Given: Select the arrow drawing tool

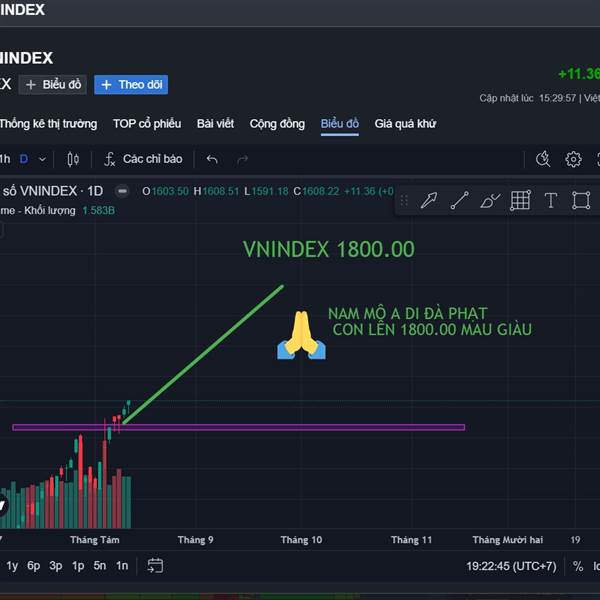Looking at the screenshot, I should point(429,200).
